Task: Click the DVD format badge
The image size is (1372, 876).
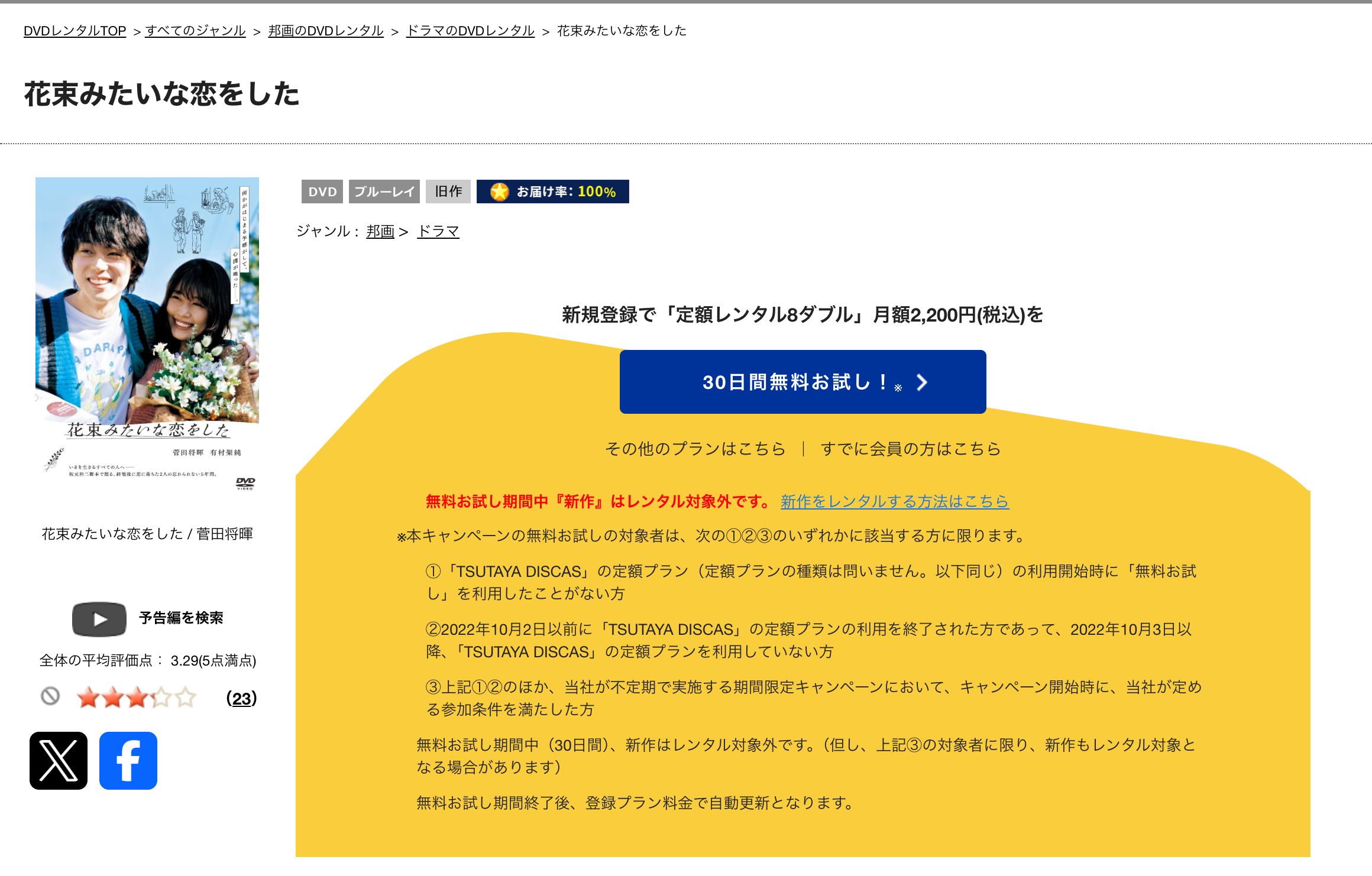Action: click(322, 192)
